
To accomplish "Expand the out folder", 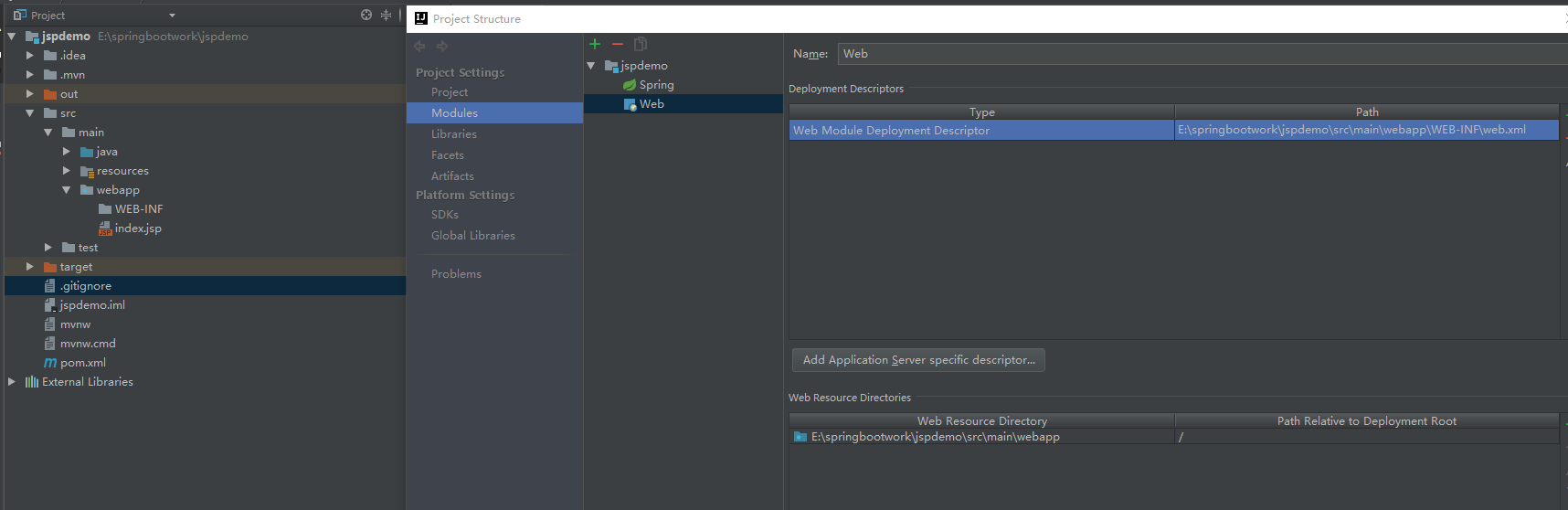I will [30, 94].
